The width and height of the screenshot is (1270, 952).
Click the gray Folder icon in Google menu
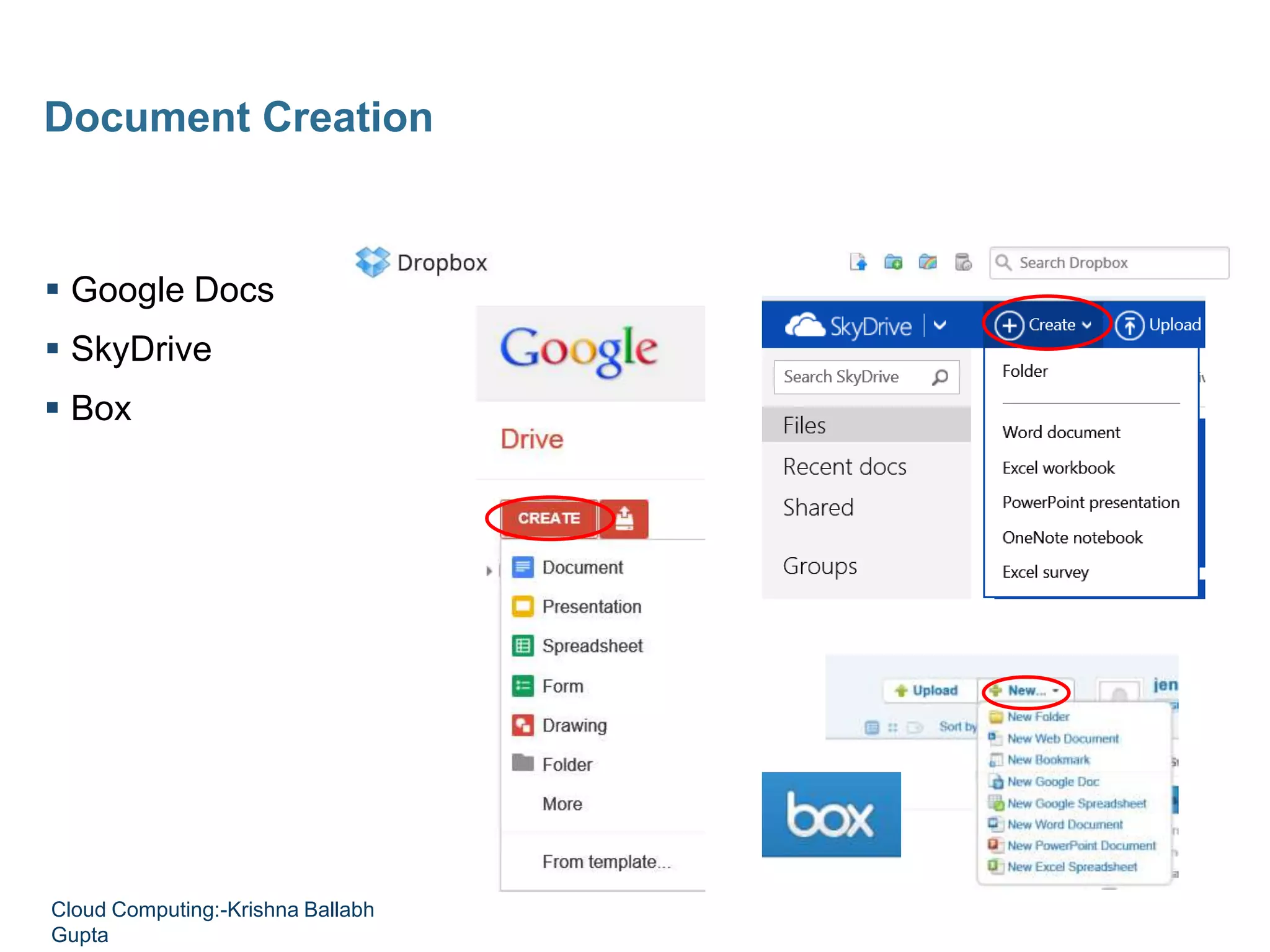click(523, 762)
